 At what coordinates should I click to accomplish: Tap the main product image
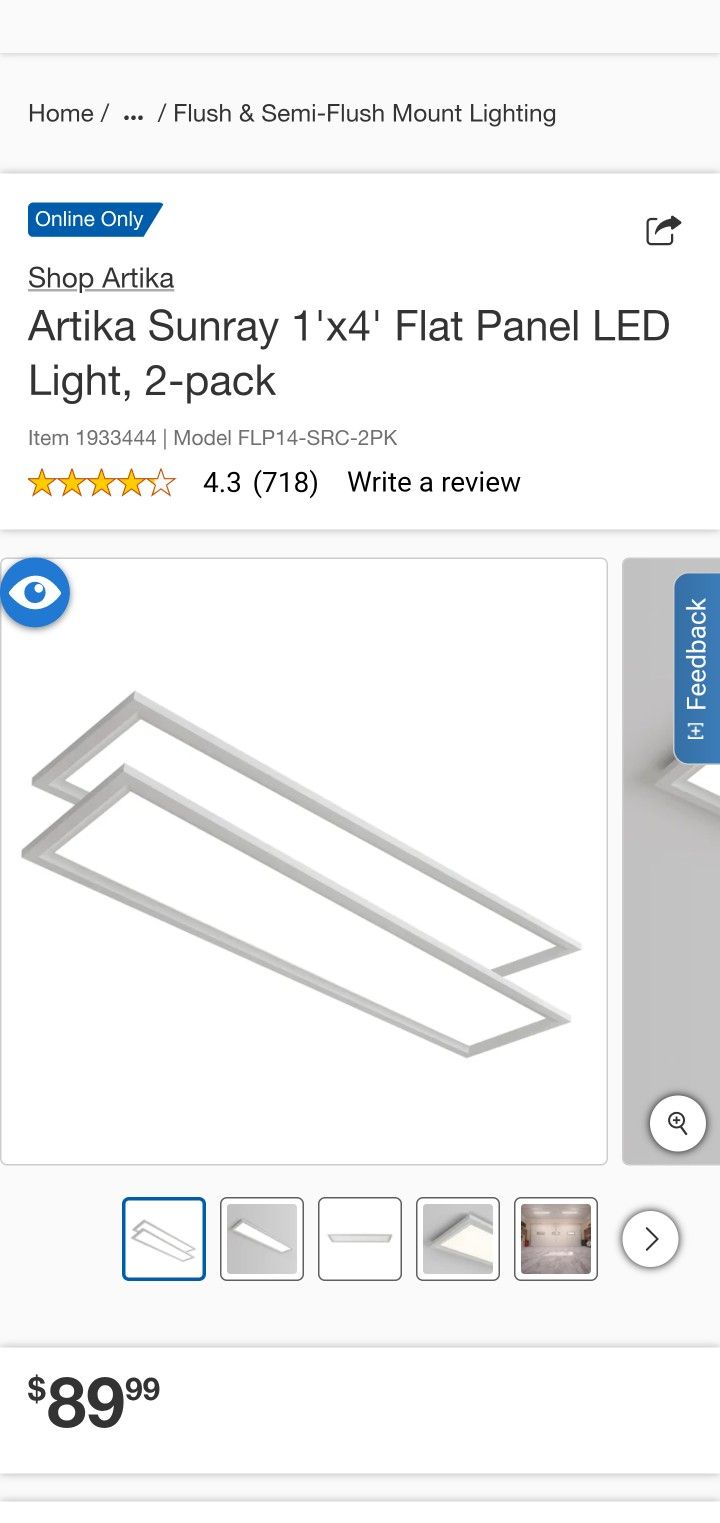tap(304, 861)
